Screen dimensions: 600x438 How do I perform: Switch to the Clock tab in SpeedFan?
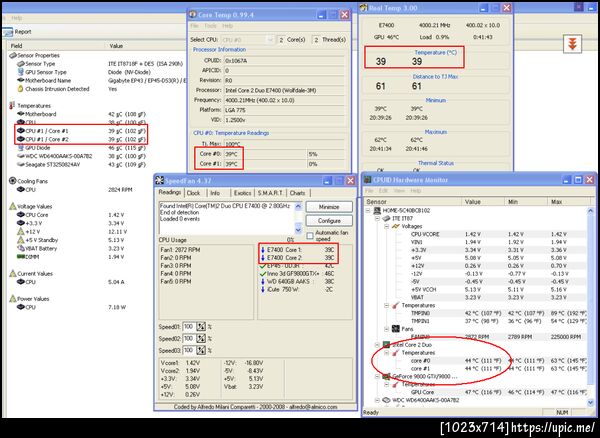[193, 193]
